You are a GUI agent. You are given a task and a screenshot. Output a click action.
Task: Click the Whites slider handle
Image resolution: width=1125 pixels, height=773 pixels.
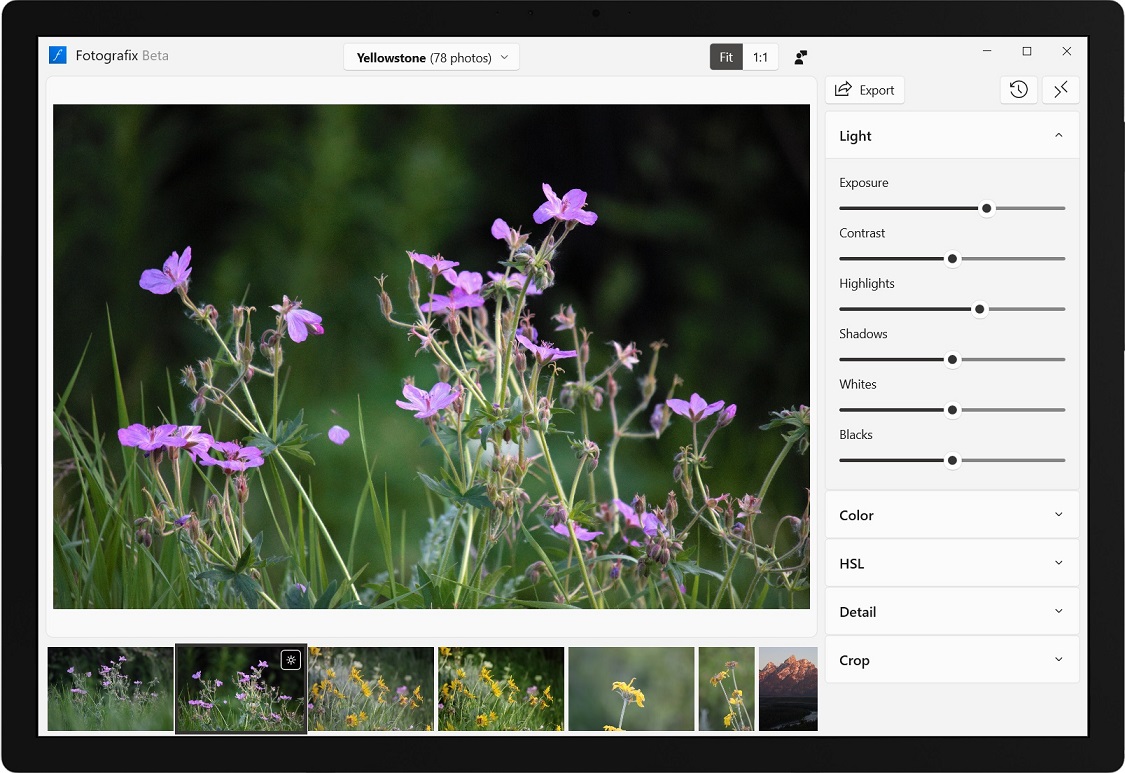click(952, 410)
